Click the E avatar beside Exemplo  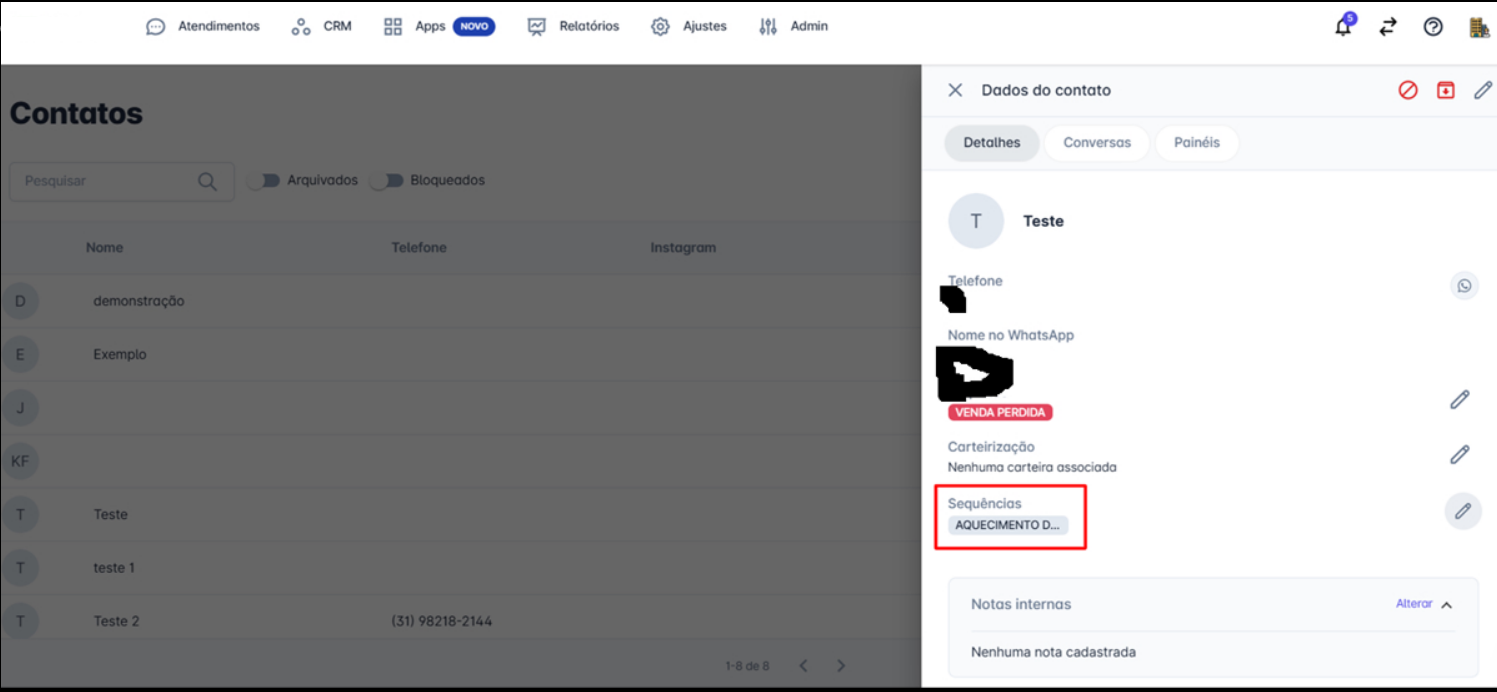[20, 355]
